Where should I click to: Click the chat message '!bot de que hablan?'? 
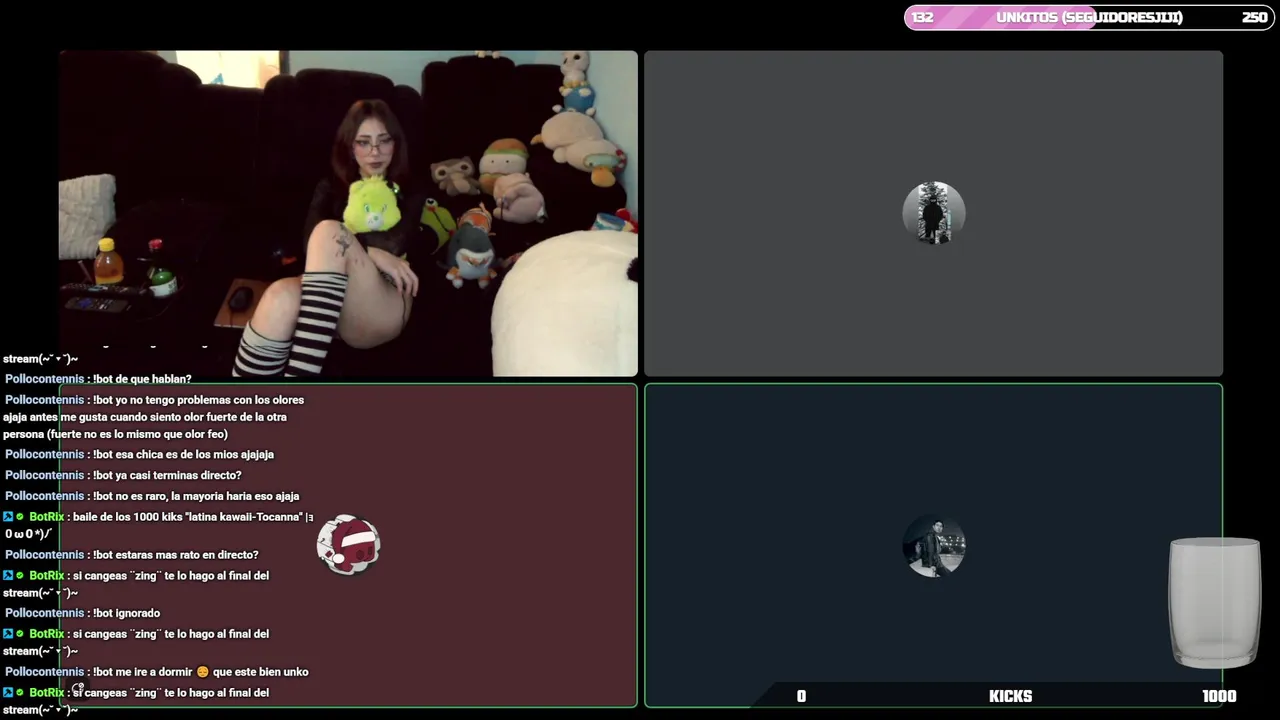[x=98, y=379]
